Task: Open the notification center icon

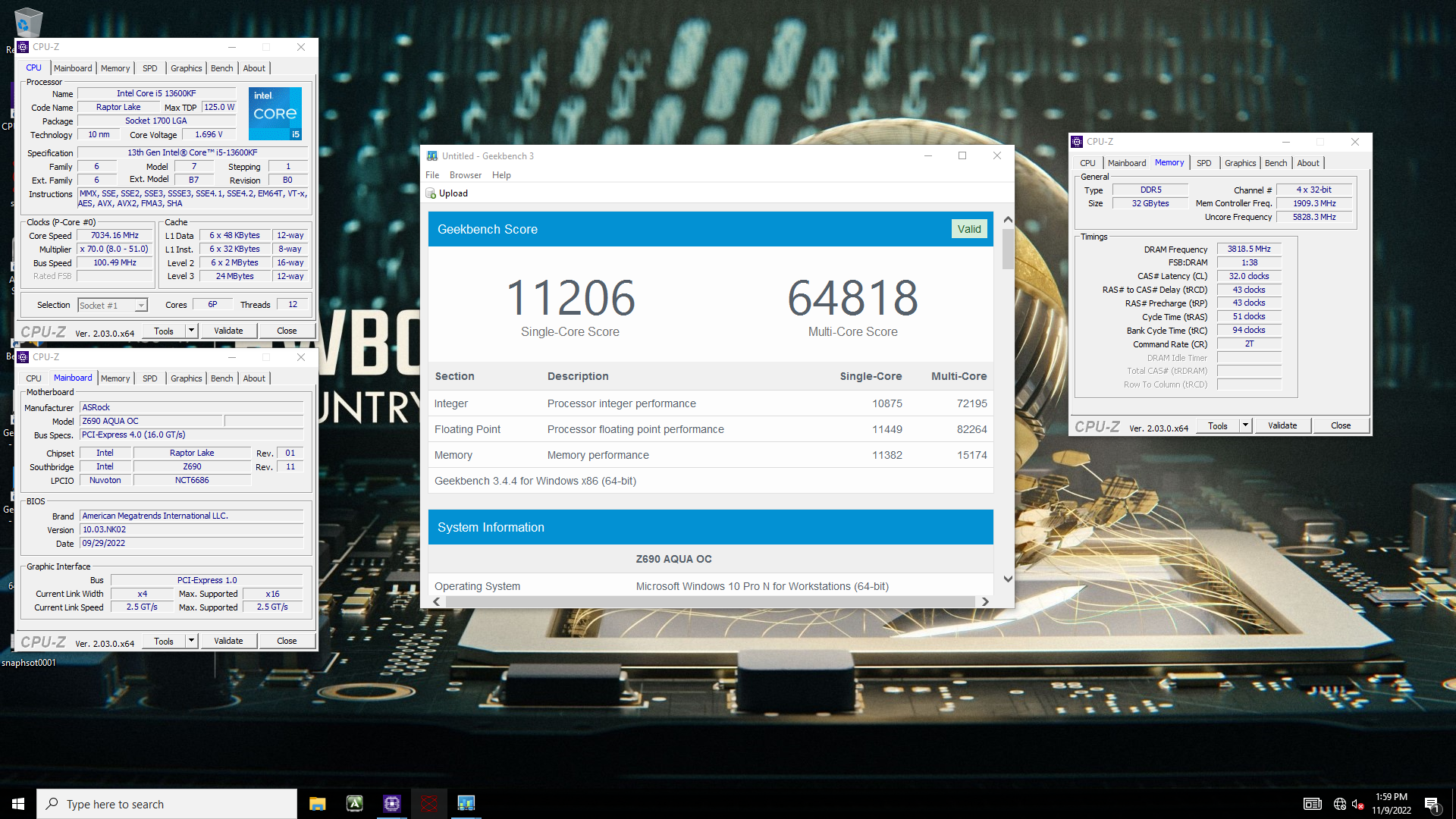Action: [1432, 804]
